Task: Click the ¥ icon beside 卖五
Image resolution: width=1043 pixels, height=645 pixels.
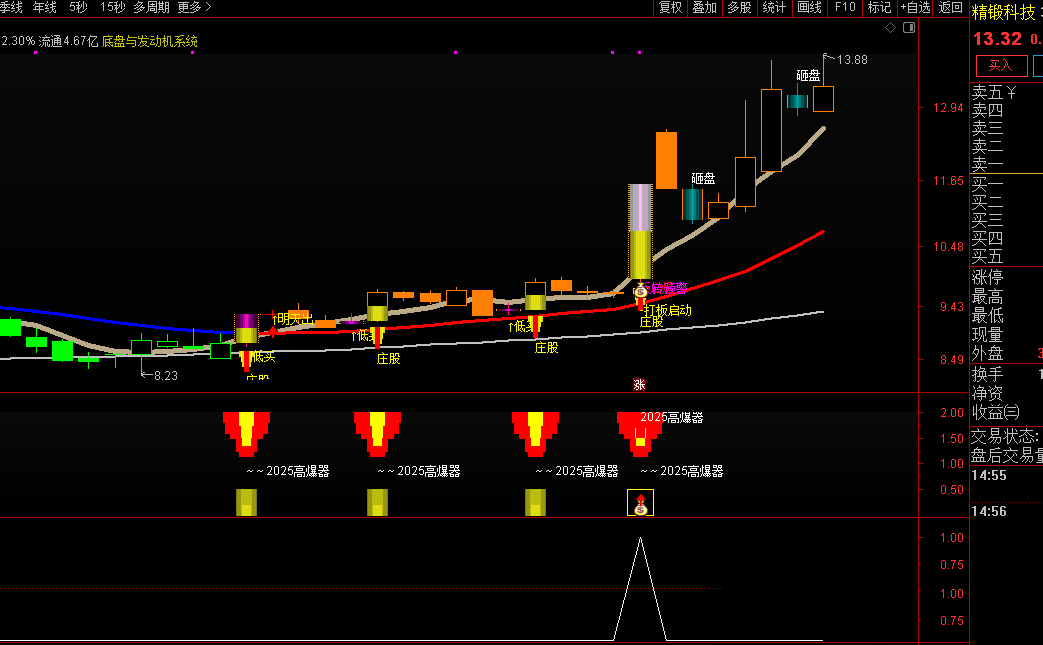Action: (1011, 93)
